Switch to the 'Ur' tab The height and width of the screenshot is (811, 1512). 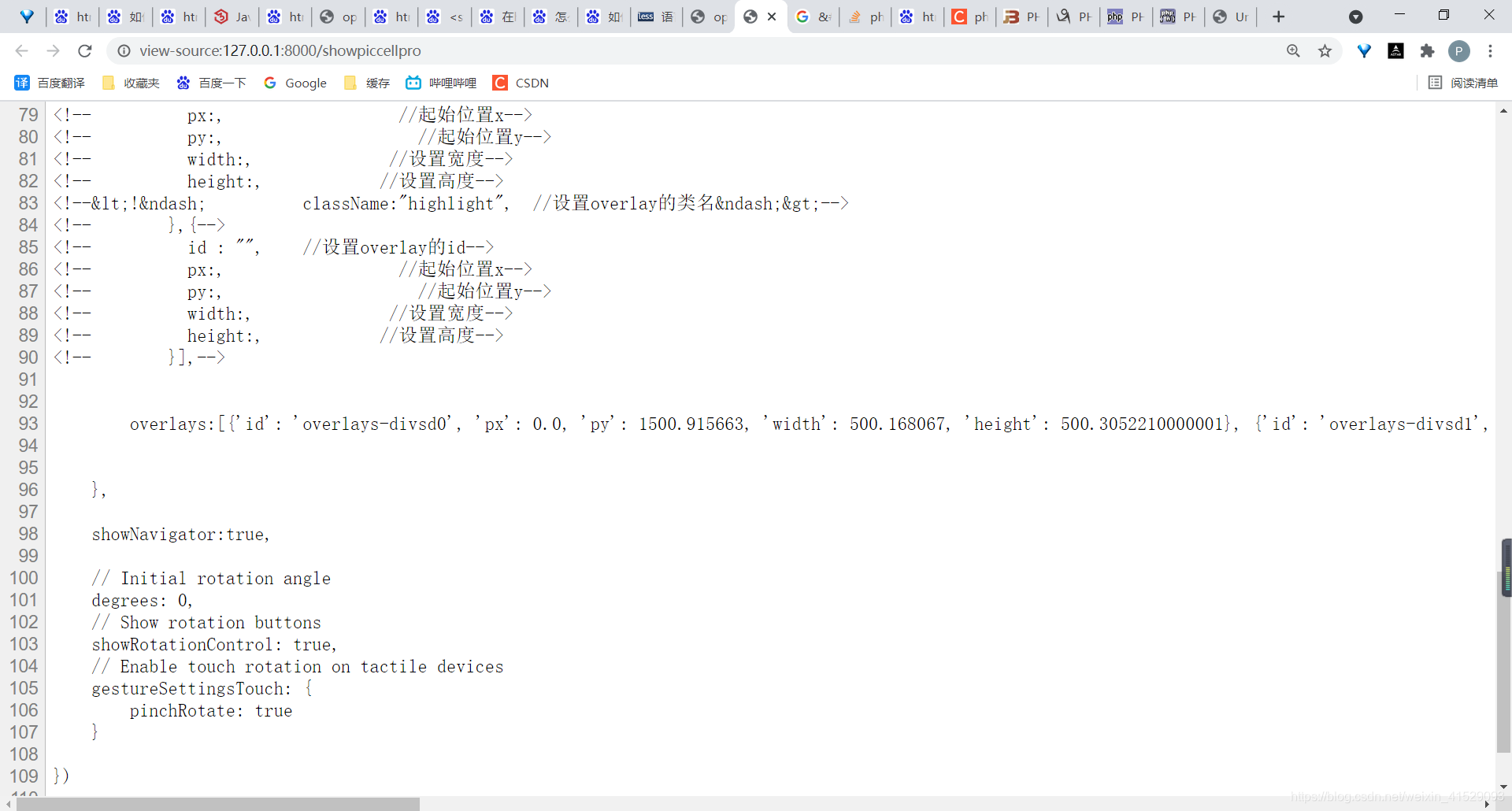click(1231, 17)
